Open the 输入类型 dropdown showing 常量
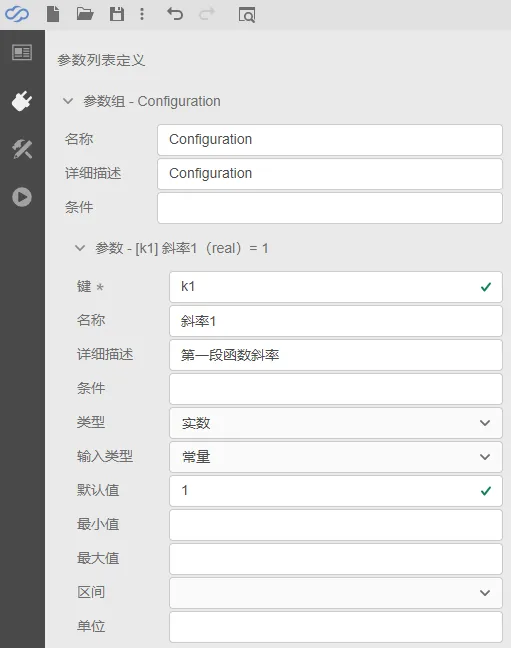 click(x=336, y=457)
